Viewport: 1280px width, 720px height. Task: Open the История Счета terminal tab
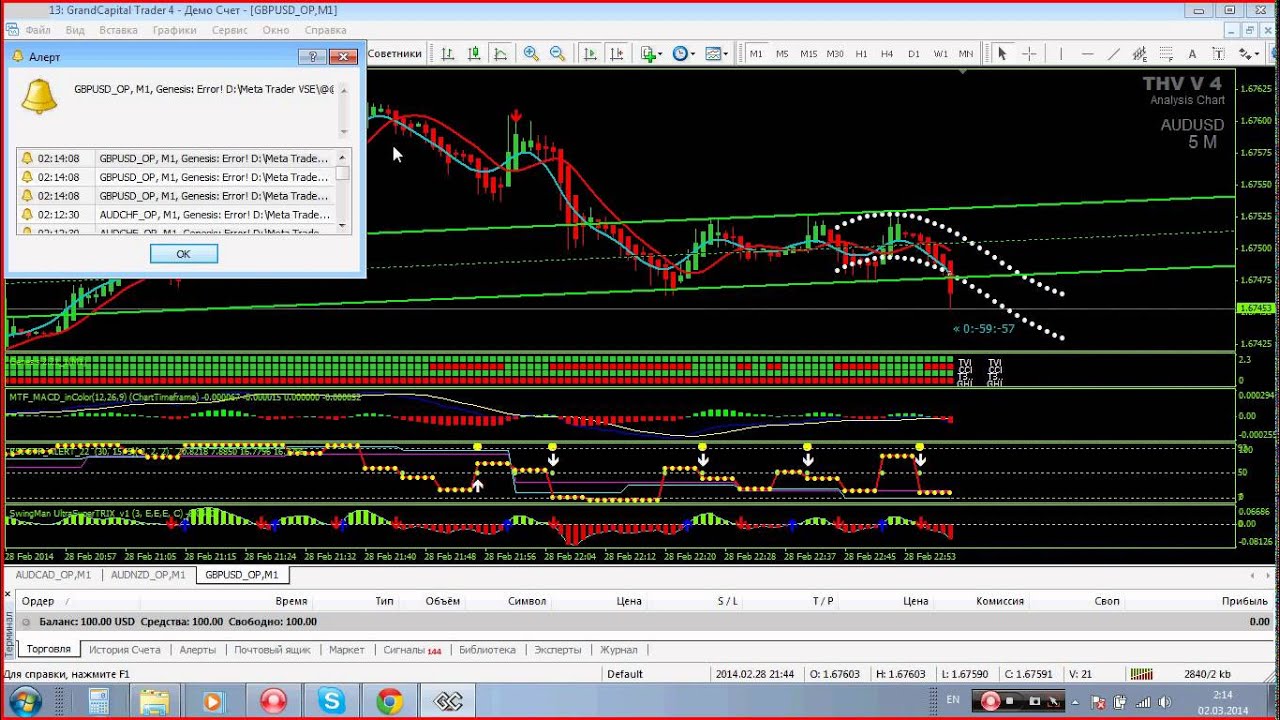click(x=125, y=650)
